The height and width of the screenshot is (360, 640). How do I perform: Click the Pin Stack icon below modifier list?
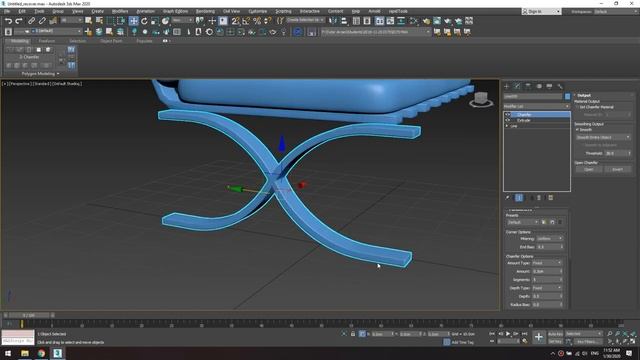pos(508,198)
